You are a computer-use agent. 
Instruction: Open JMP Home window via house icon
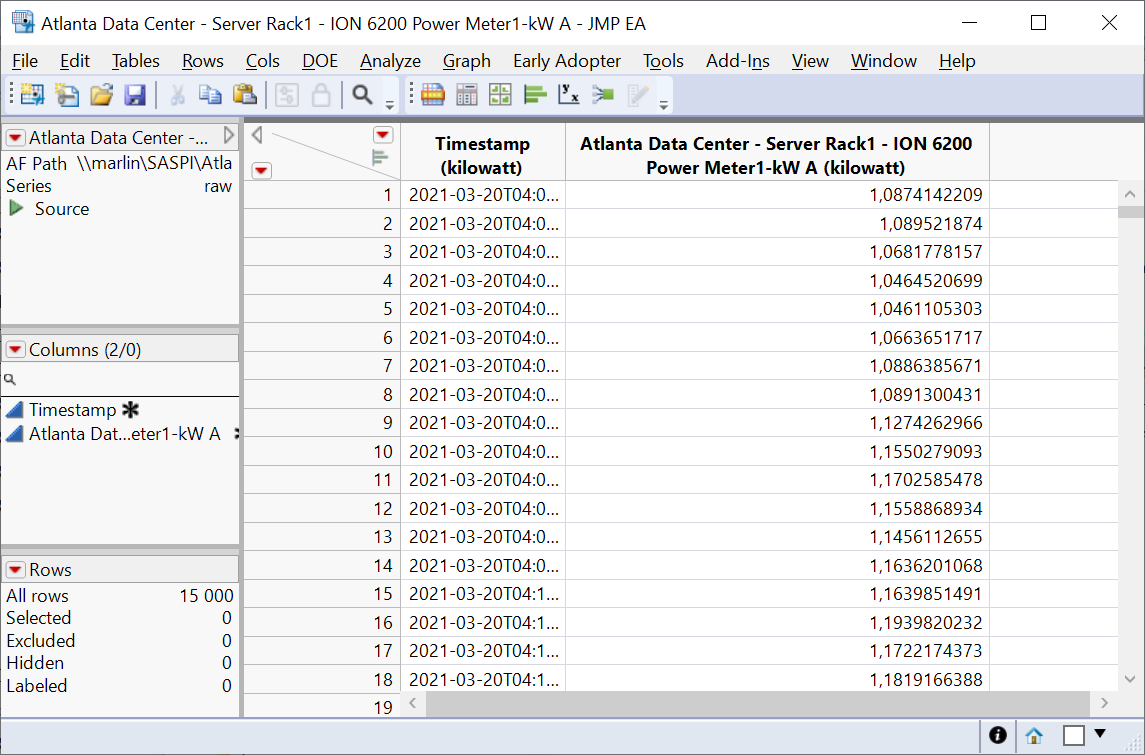coord(1033,736)
